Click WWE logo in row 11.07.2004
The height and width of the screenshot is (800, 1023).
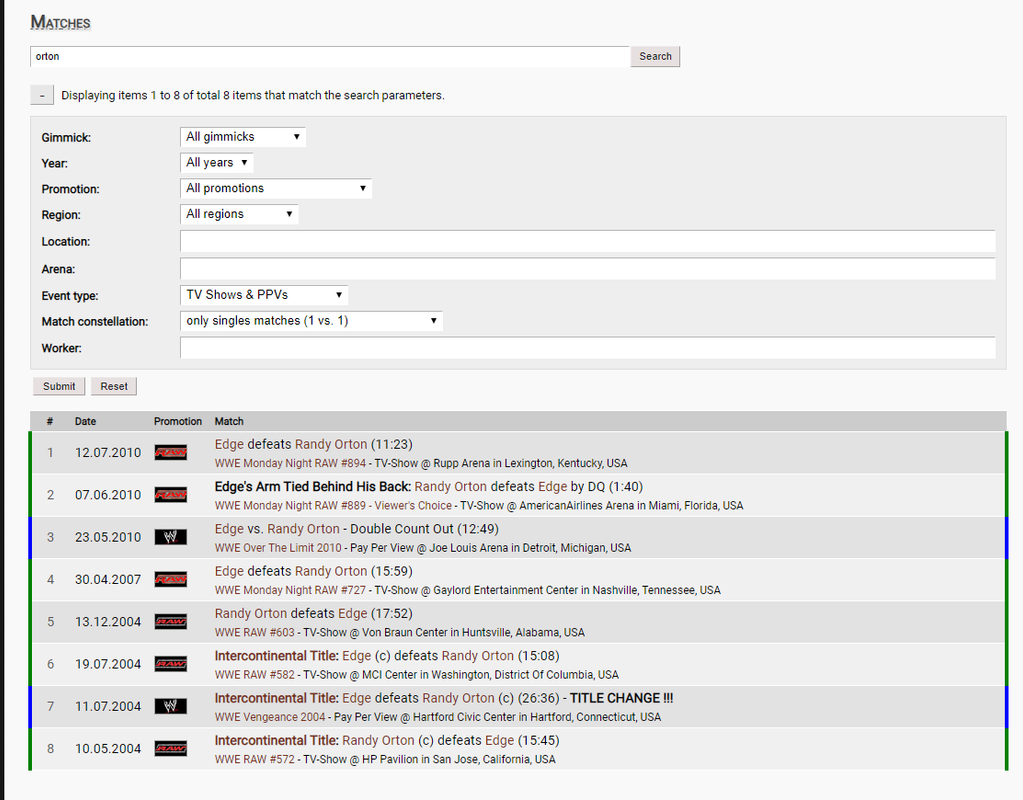click(170, 706)
